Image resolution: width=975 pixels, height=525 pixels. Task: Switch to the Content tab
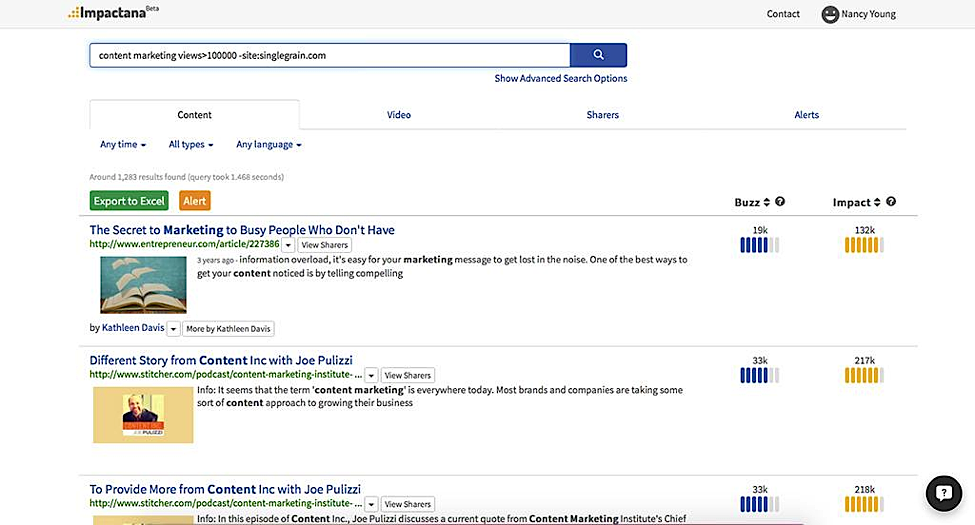[195, 114]
